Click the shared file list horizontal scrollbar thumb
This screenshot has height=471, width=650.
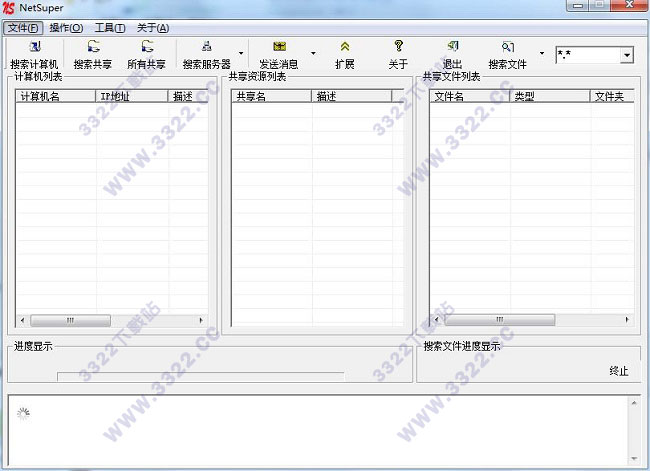[500, 320]
